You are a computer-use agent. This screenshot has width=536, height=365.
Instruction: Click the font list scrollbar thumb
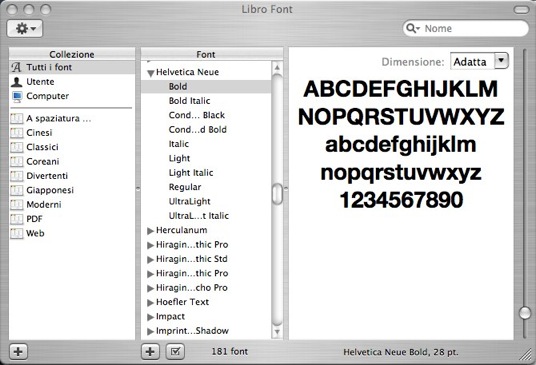(x=277, y=194)
